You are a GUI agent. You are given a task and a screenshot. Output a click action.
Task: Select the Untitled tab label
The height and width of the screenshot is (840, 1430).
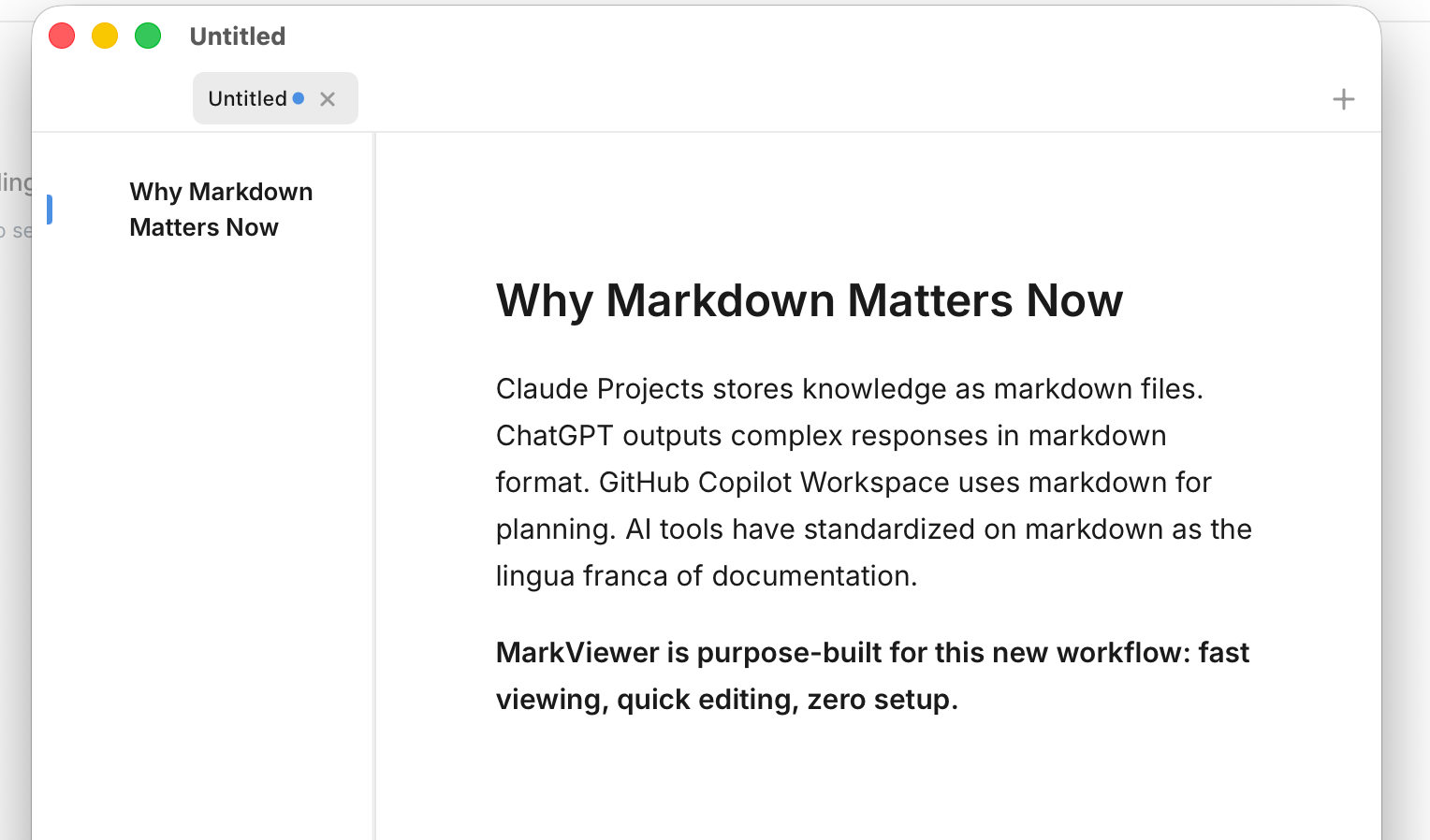(247, 99)
